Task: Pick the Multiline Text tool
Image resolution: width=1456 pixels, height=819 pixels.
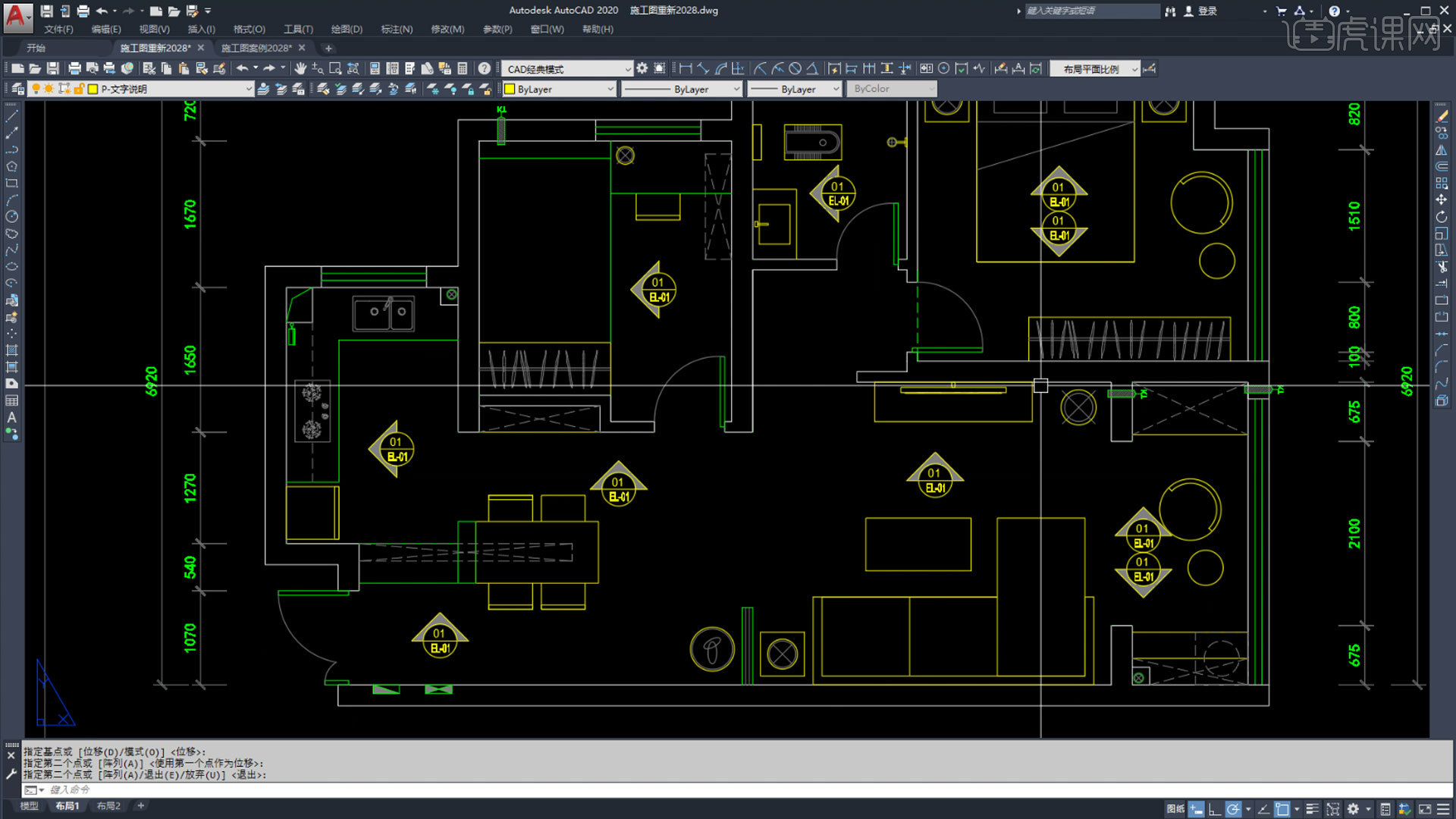Action: tap(11, 417)
